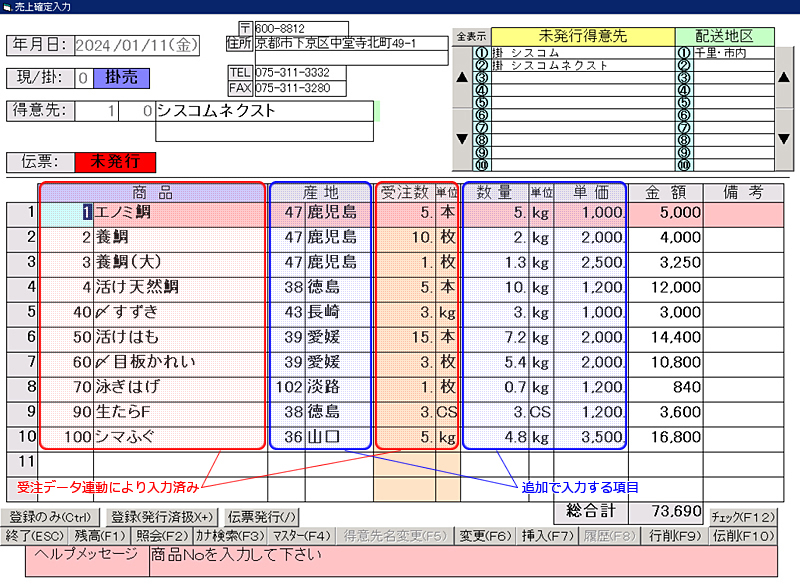
Task: Click the 掛売 payment type indicator
Action: pos(121,77)
